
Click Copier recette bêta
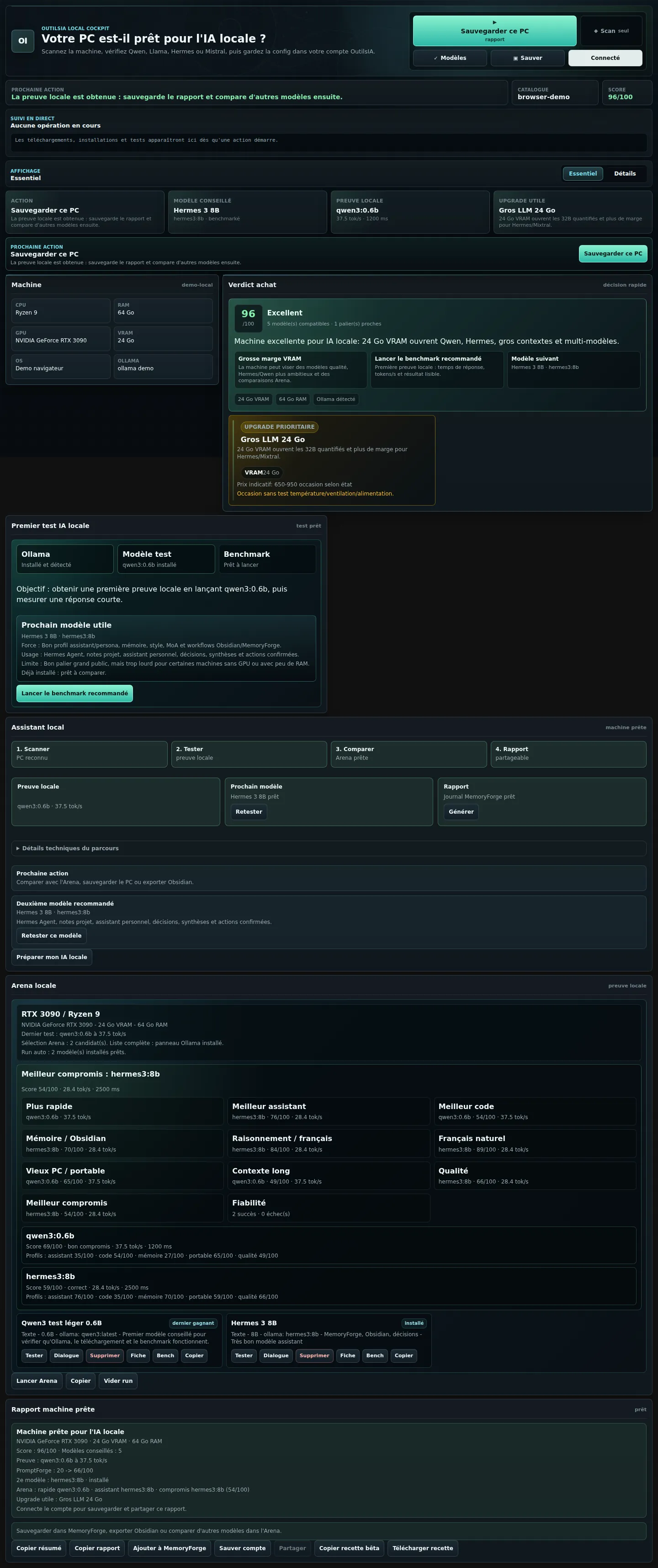350,1548
